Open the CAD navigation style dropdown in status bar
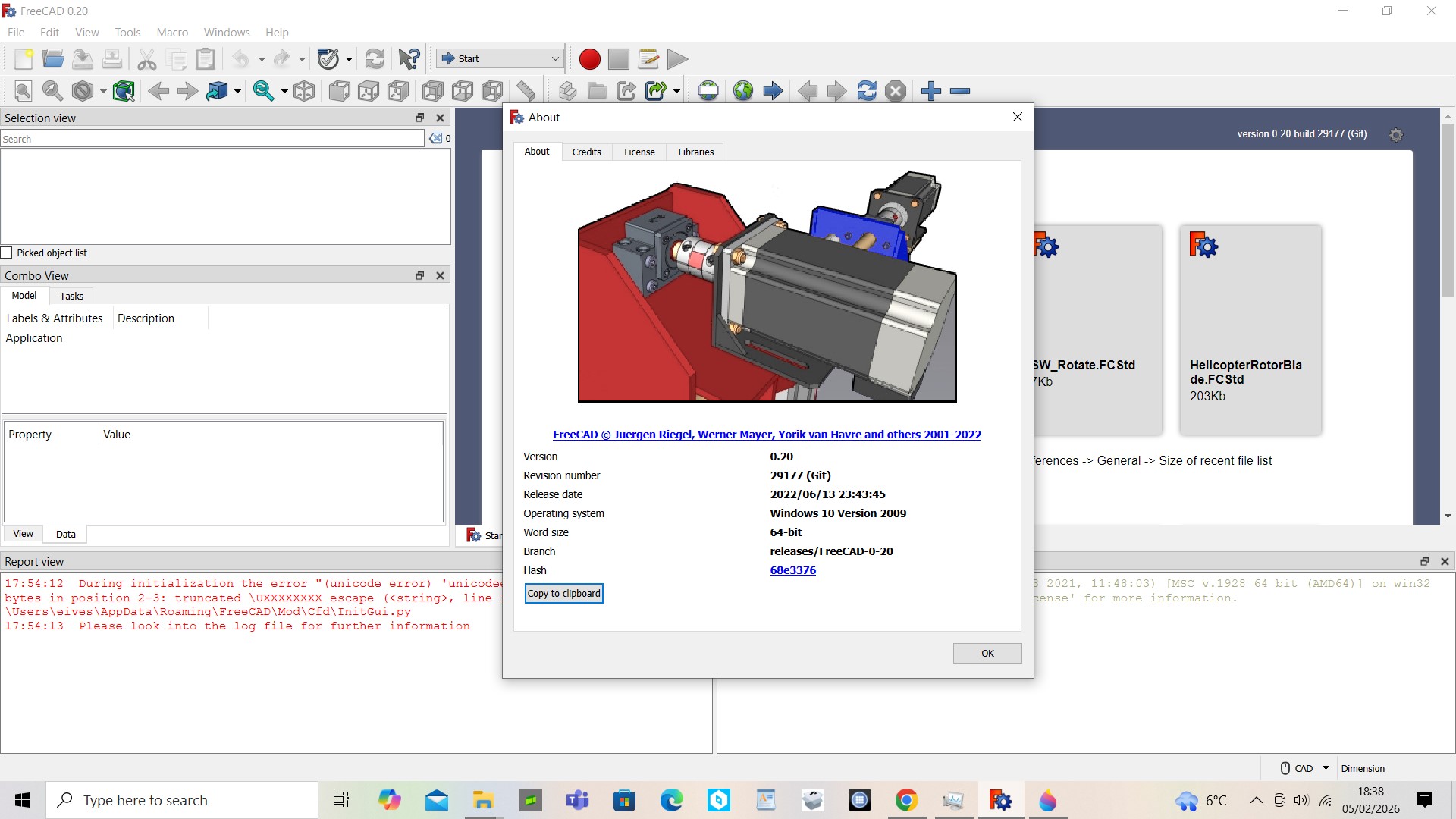The width and height of the screenshot is (1456, 819). pos(1325,768)
